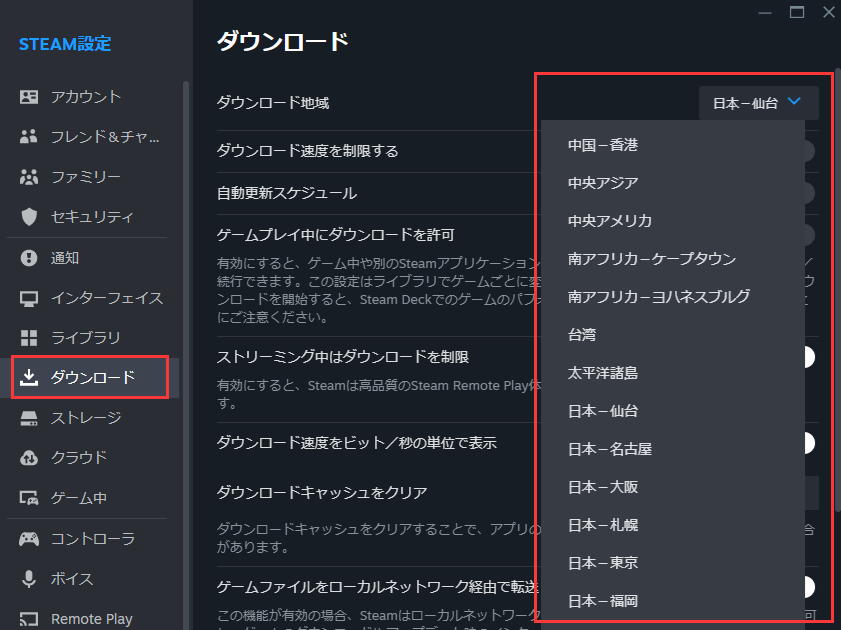This screenshot has height=630, width=841.
Task: Click the Library grid icon
Action: click(29, 338)
